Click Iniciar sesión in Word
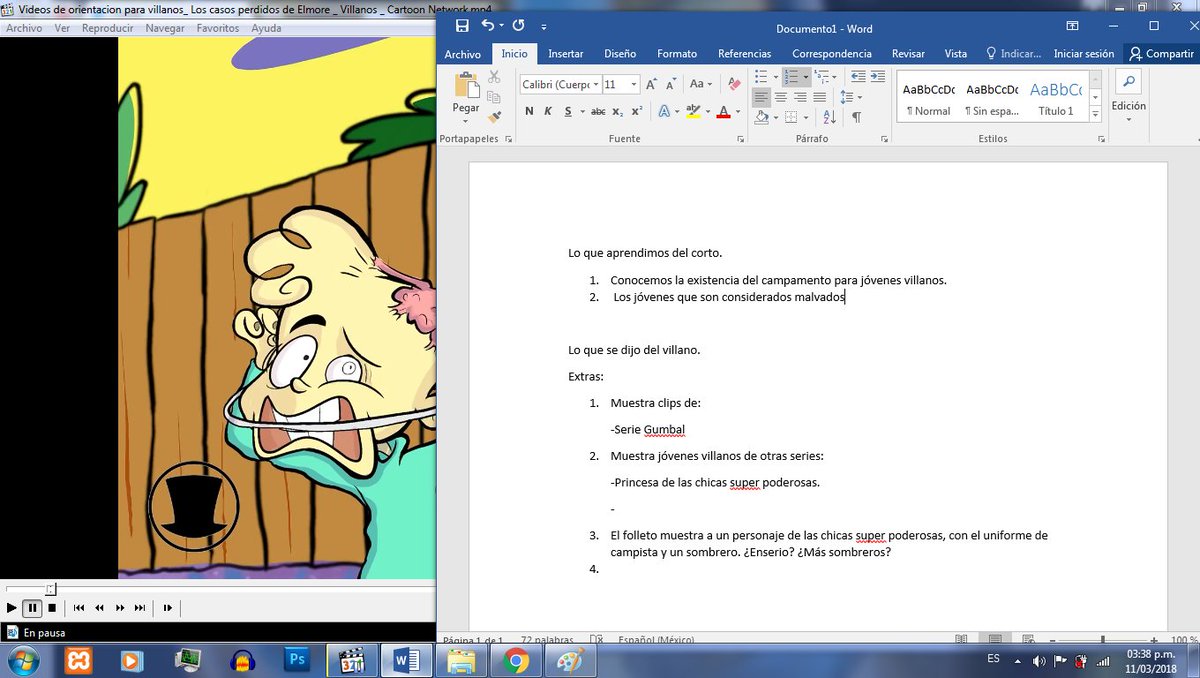 pyautogui.click(x=1084, y=54)
